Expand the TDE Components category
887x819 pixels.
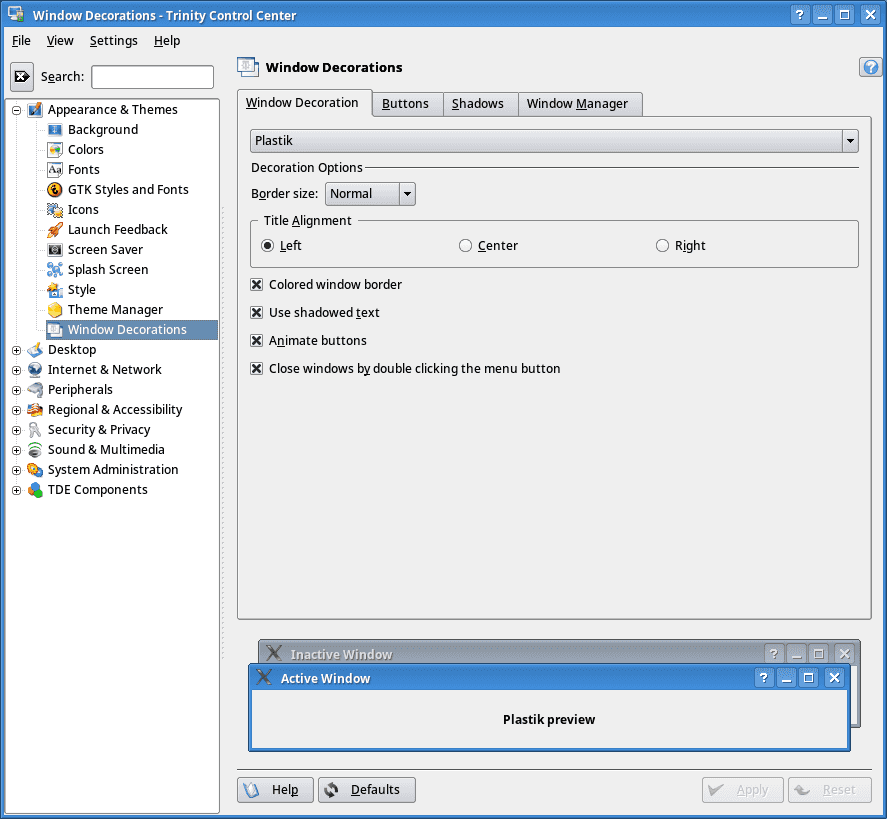[x=16, y=490]
